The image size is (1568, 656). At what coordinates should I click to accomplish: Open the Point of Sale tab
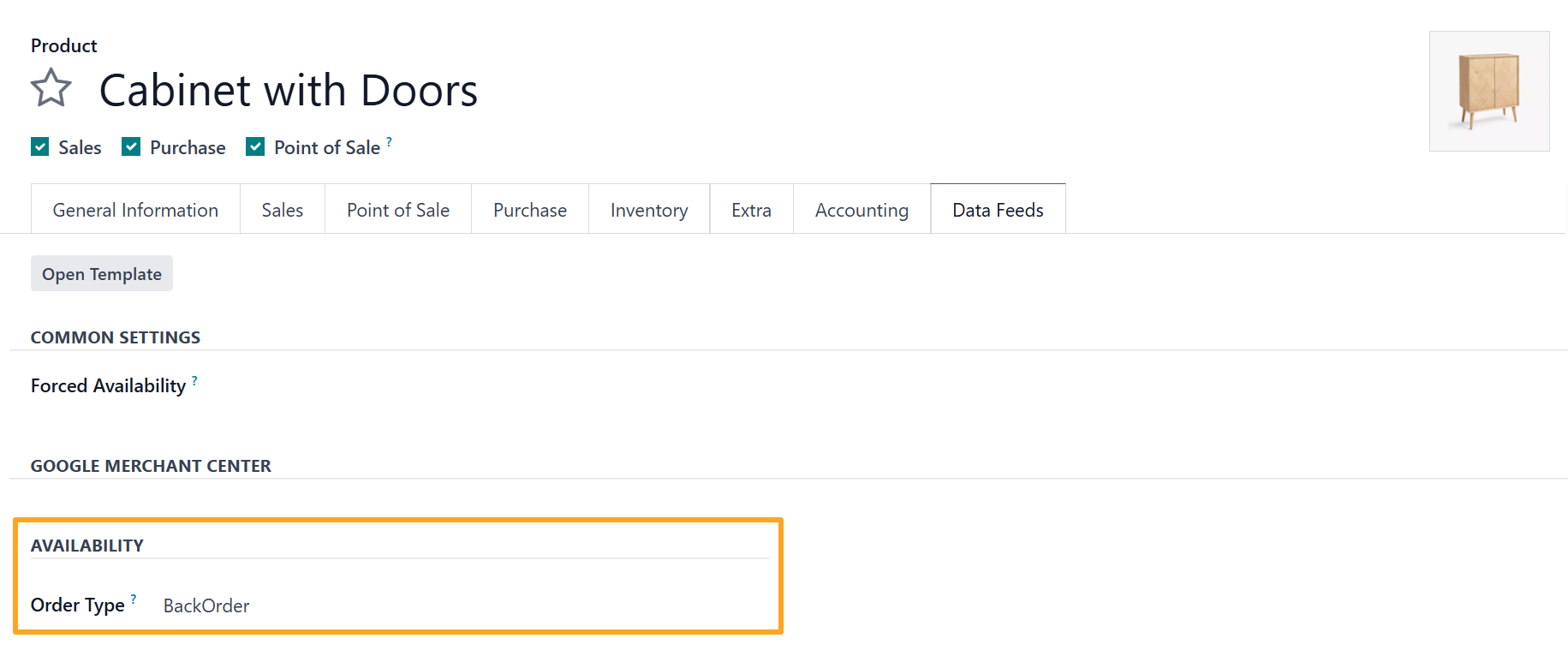click(397, 209)
